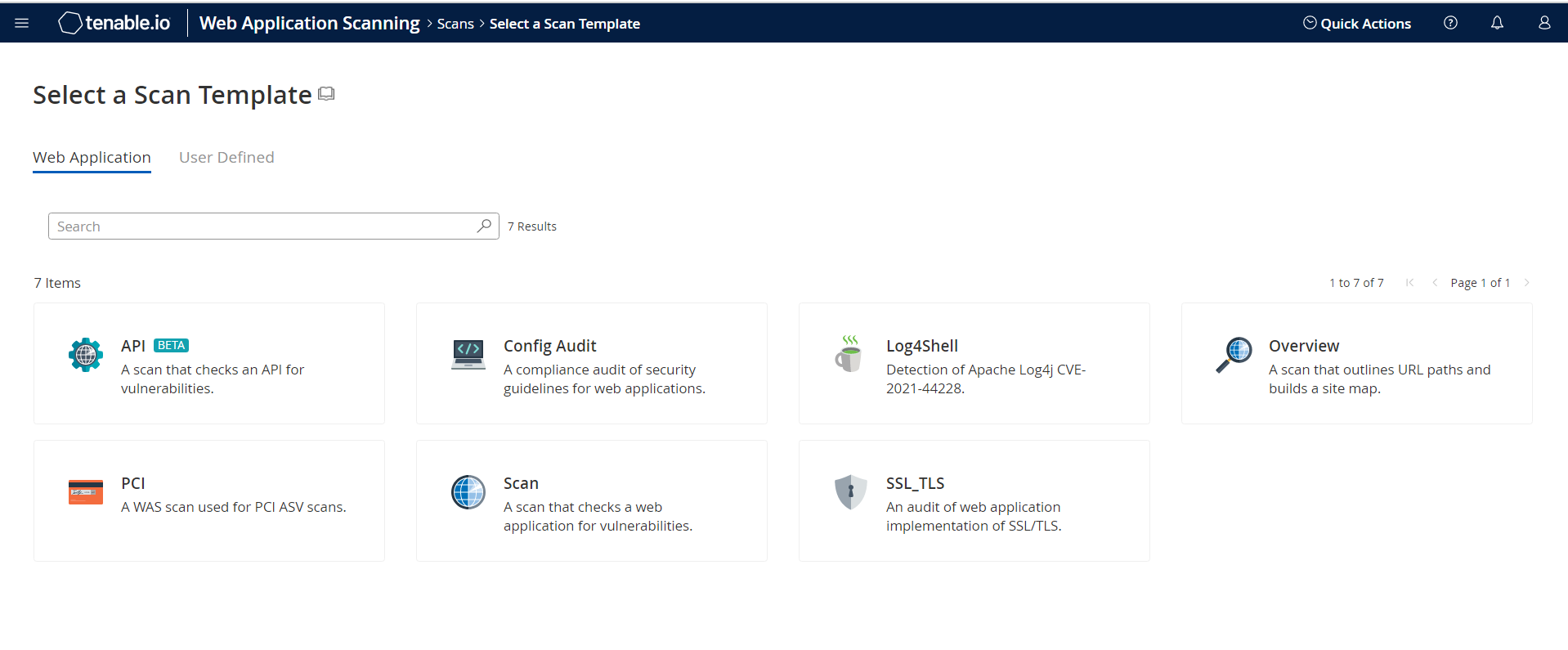
Task: Click the PCI ASV scans description
Action: coord(234,507)
